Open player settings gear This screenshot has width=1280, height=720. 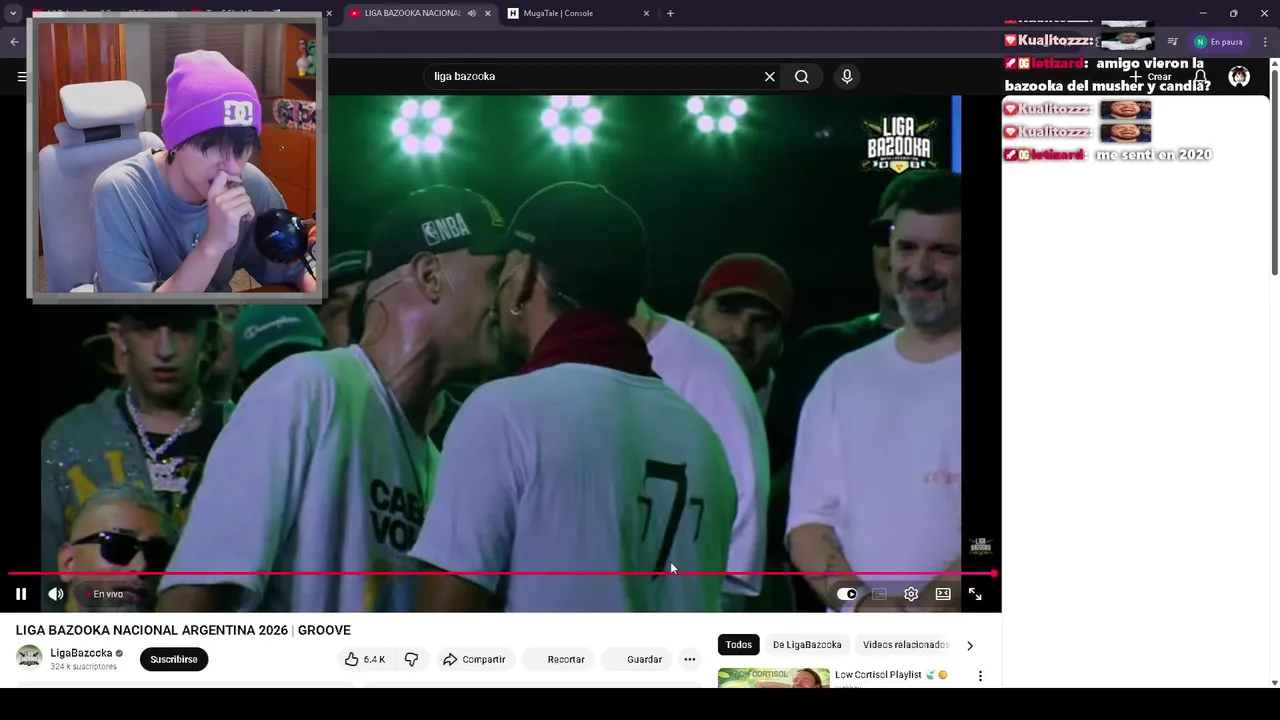click(911, 594)
